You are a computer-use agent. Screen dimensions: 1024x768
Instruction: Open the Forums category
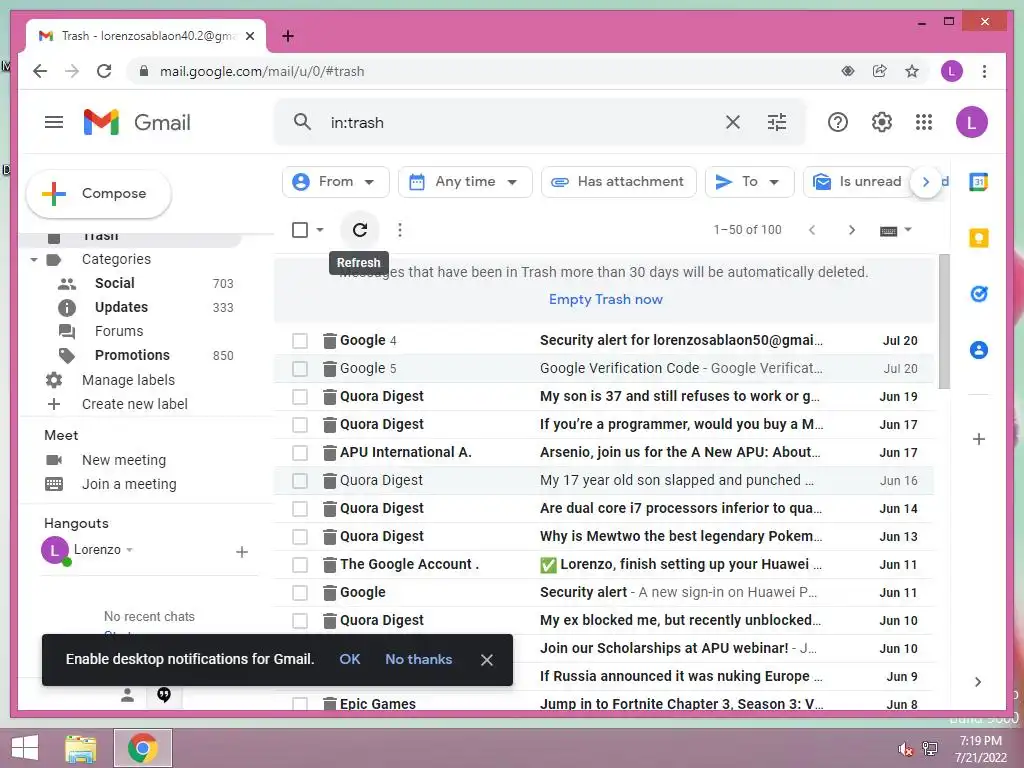[x=119, y=332]
